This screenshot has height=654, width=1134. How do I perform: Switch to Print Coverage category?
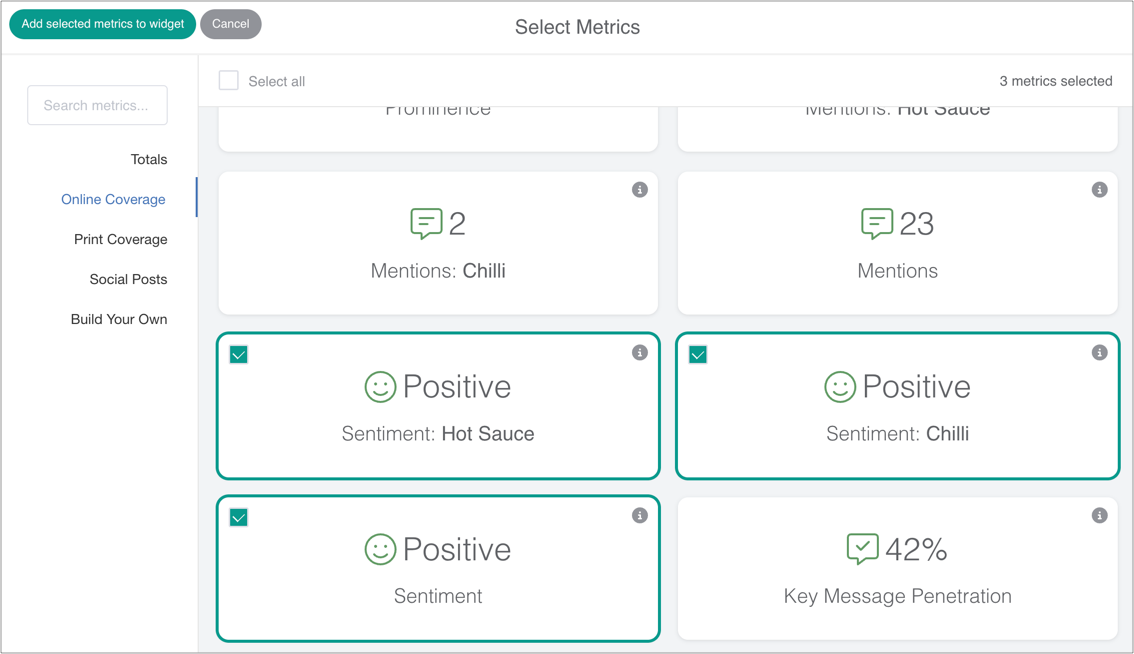pos(120,239)
